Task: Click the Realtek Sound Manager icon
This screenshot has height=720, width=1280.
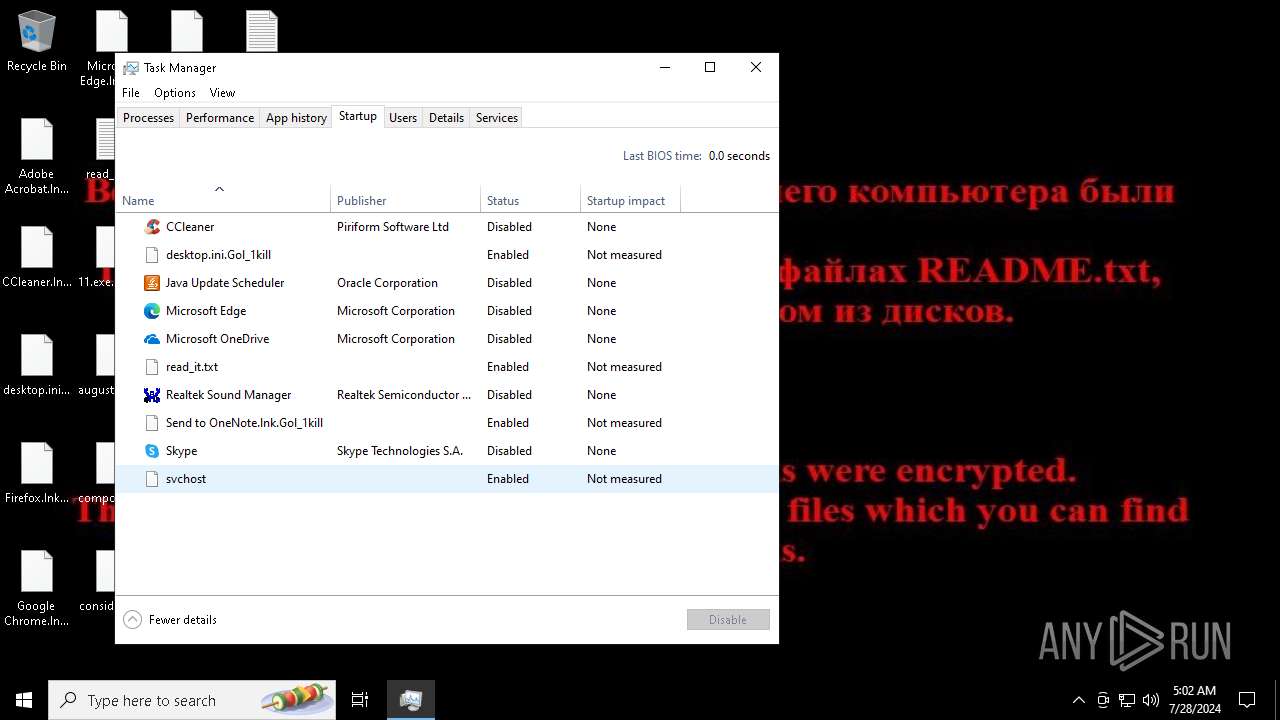Action: (152, 395)
